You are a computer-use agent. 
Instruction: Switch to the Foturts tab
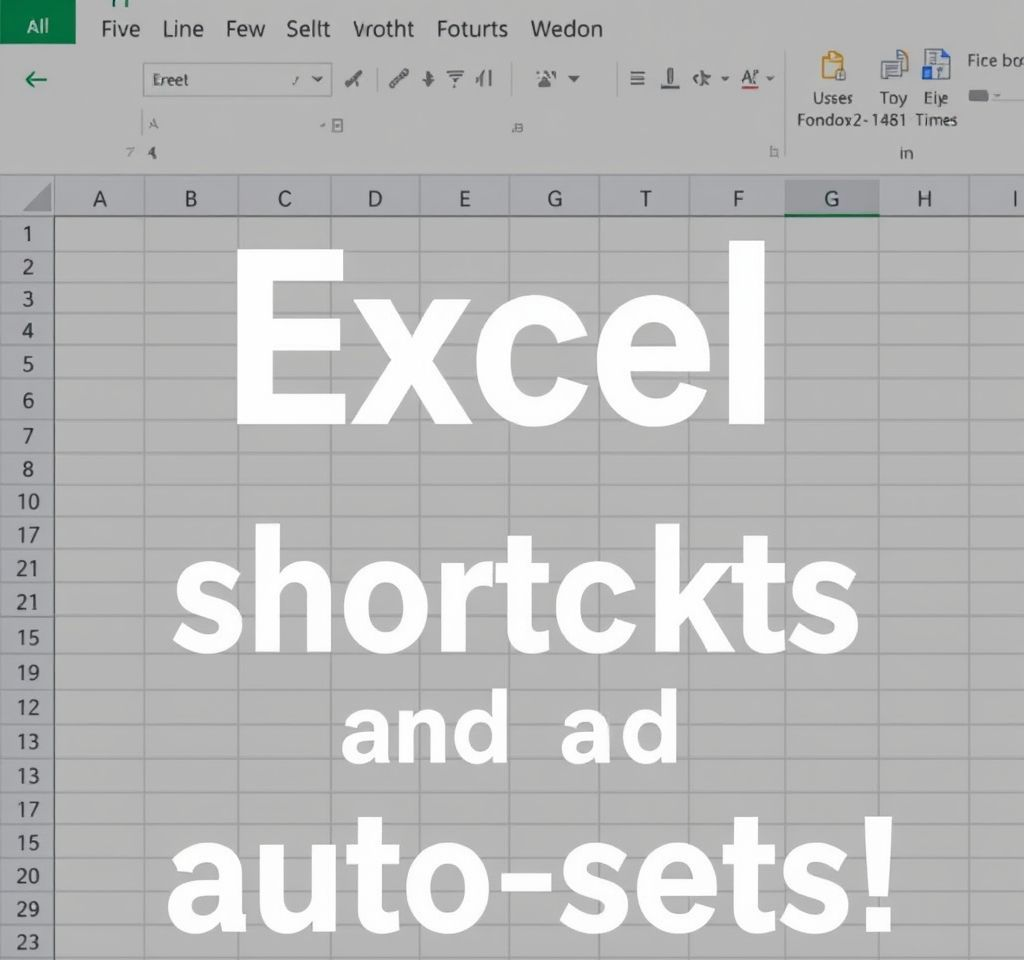[x=472, y=29]
